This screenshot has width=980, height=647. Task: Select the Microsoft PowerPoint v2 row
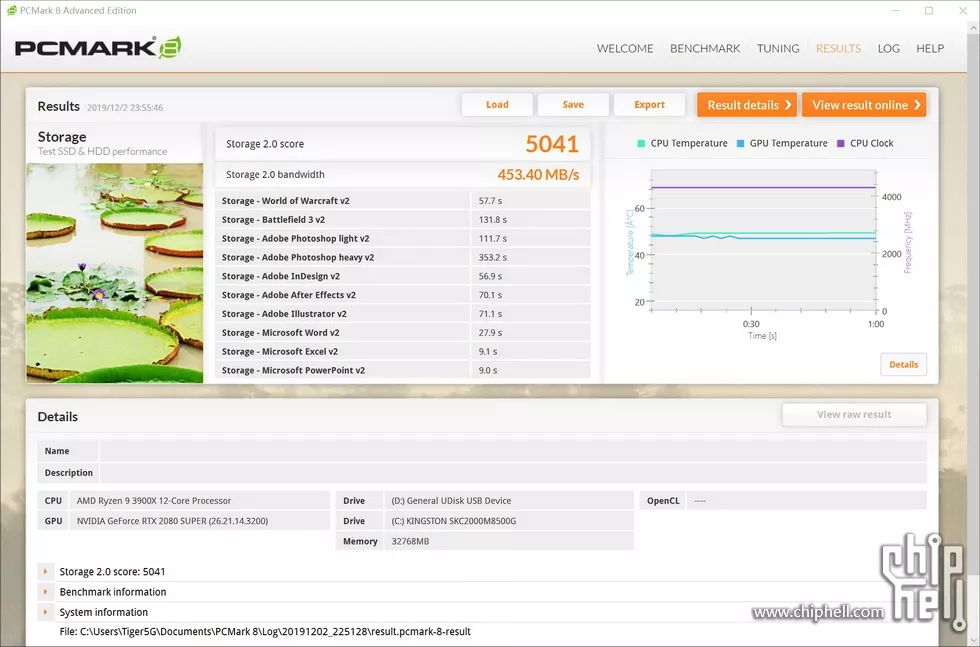pyautogui.click(x=402, y=370)
